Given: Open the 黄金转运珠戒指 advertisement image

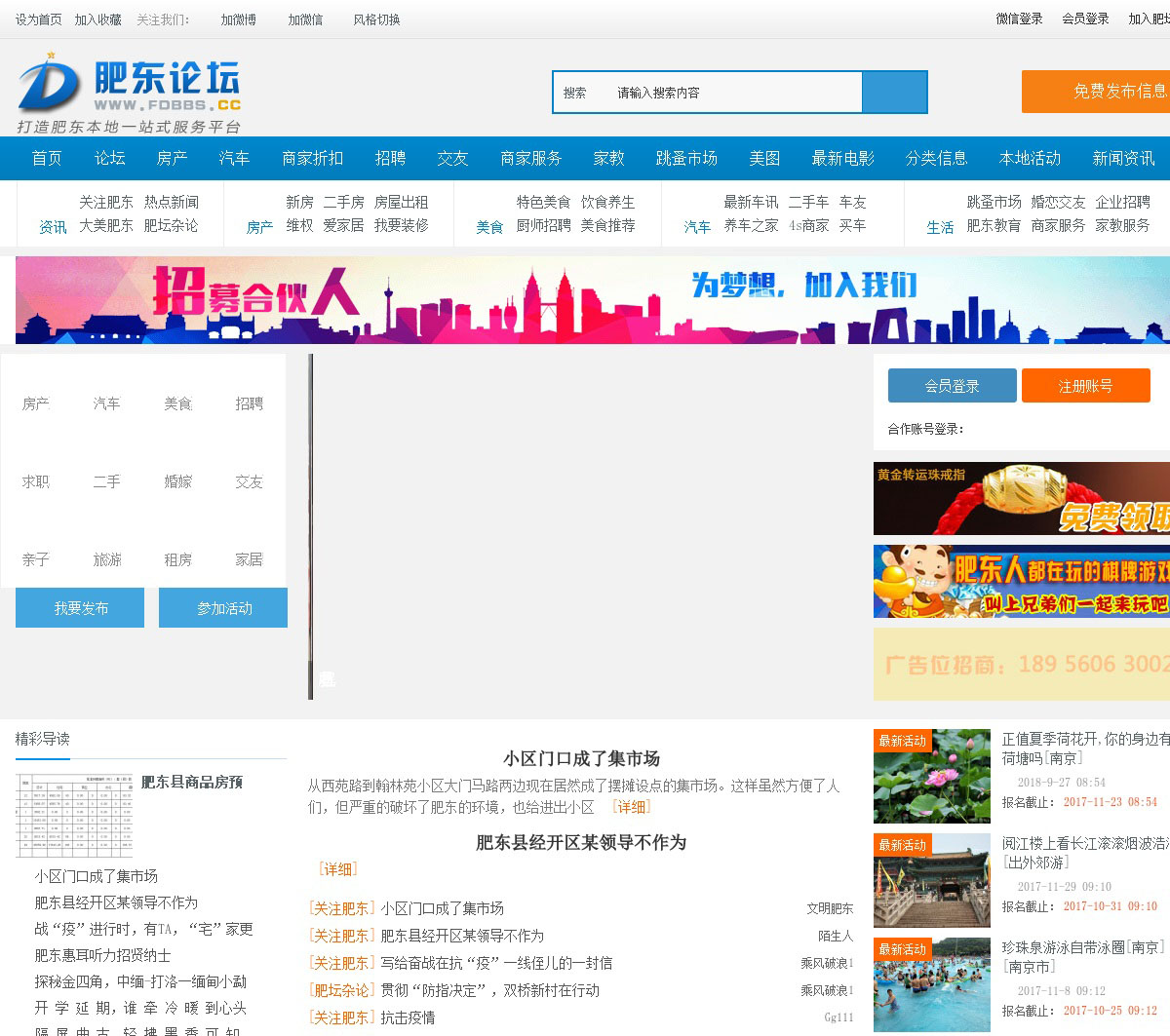Looking at the screenshot, I should pyautogui.click(x=1021, y=499).
